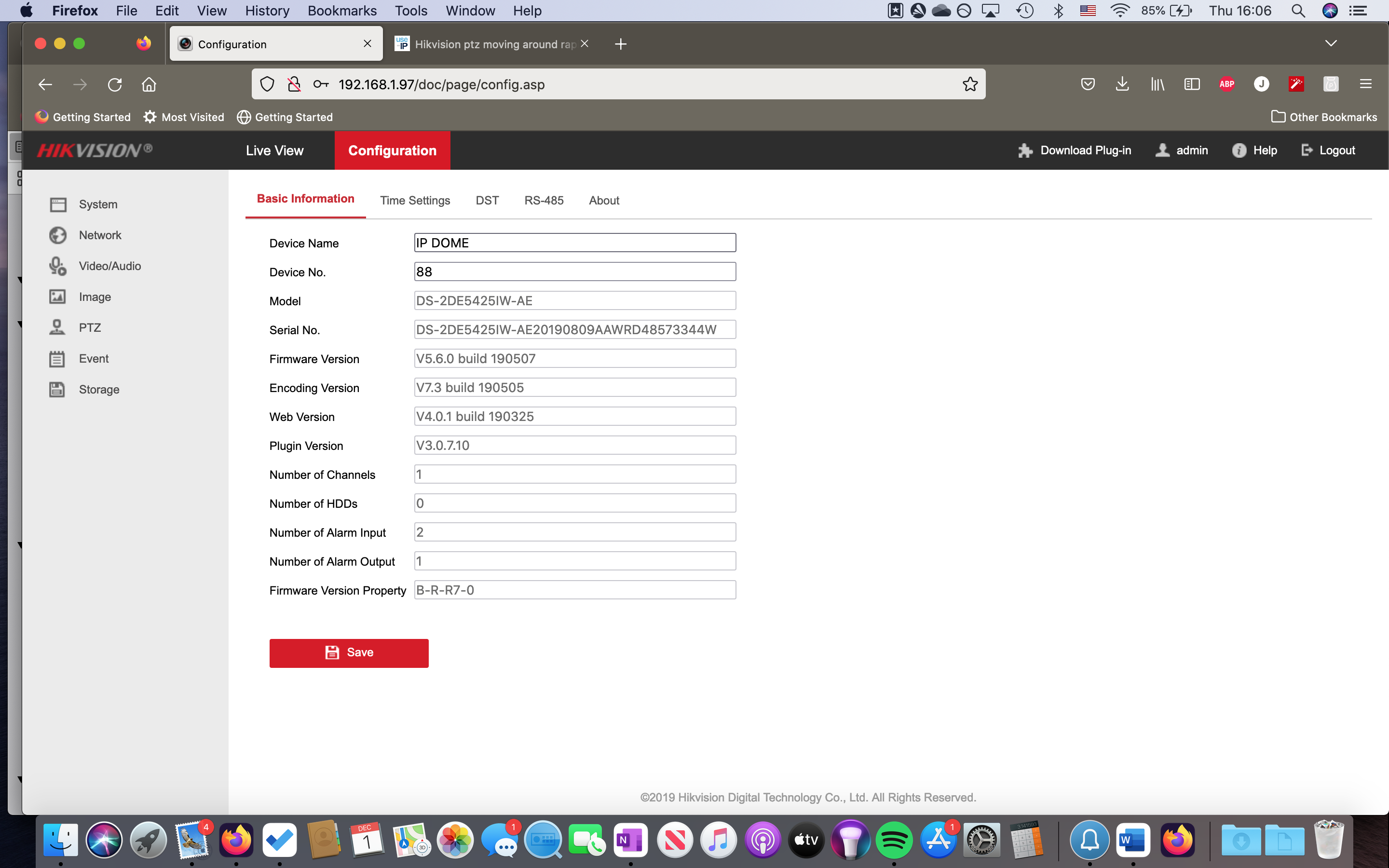The image size is (1389, 868).
Task: Bookmark page with the star icon
Action: coord(970,84)
